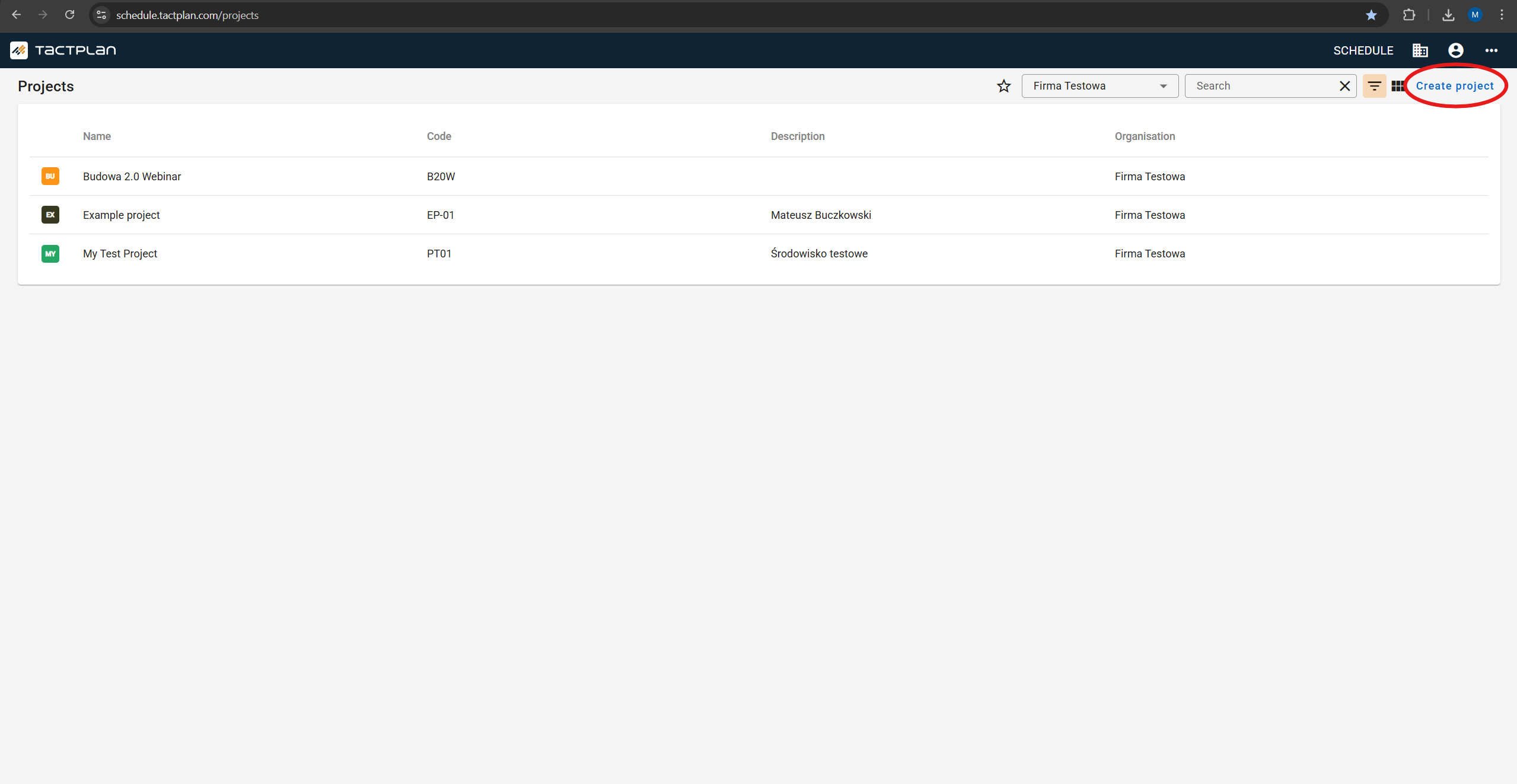Open site information icon in address bar
This screenshot has width=1517, height=784.
click(x=101, y=15)
